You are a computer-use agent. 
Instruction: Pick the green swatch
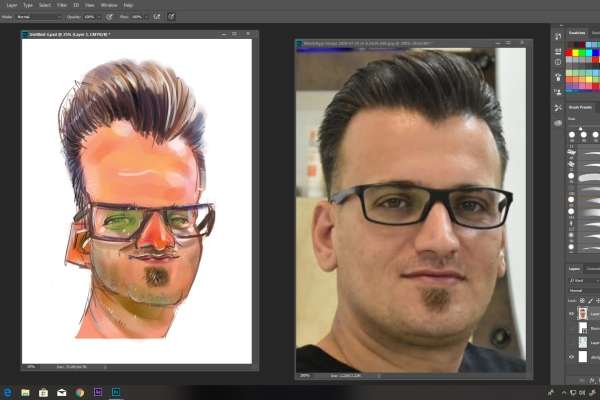pyautogui.click(x=582, y=53)
